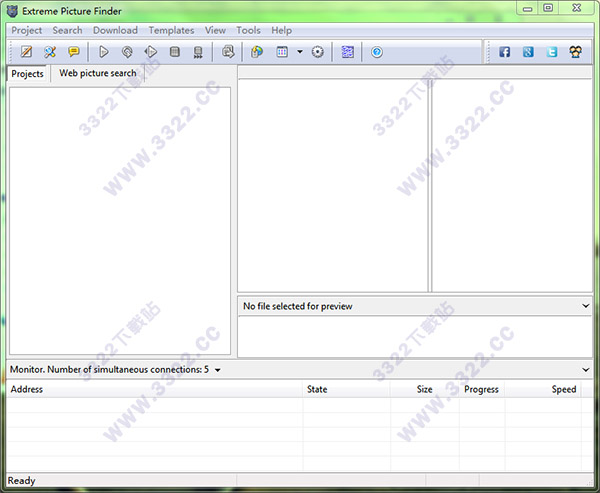Click the Twitter share icon
Screen dimensions: 600x493
552,52
